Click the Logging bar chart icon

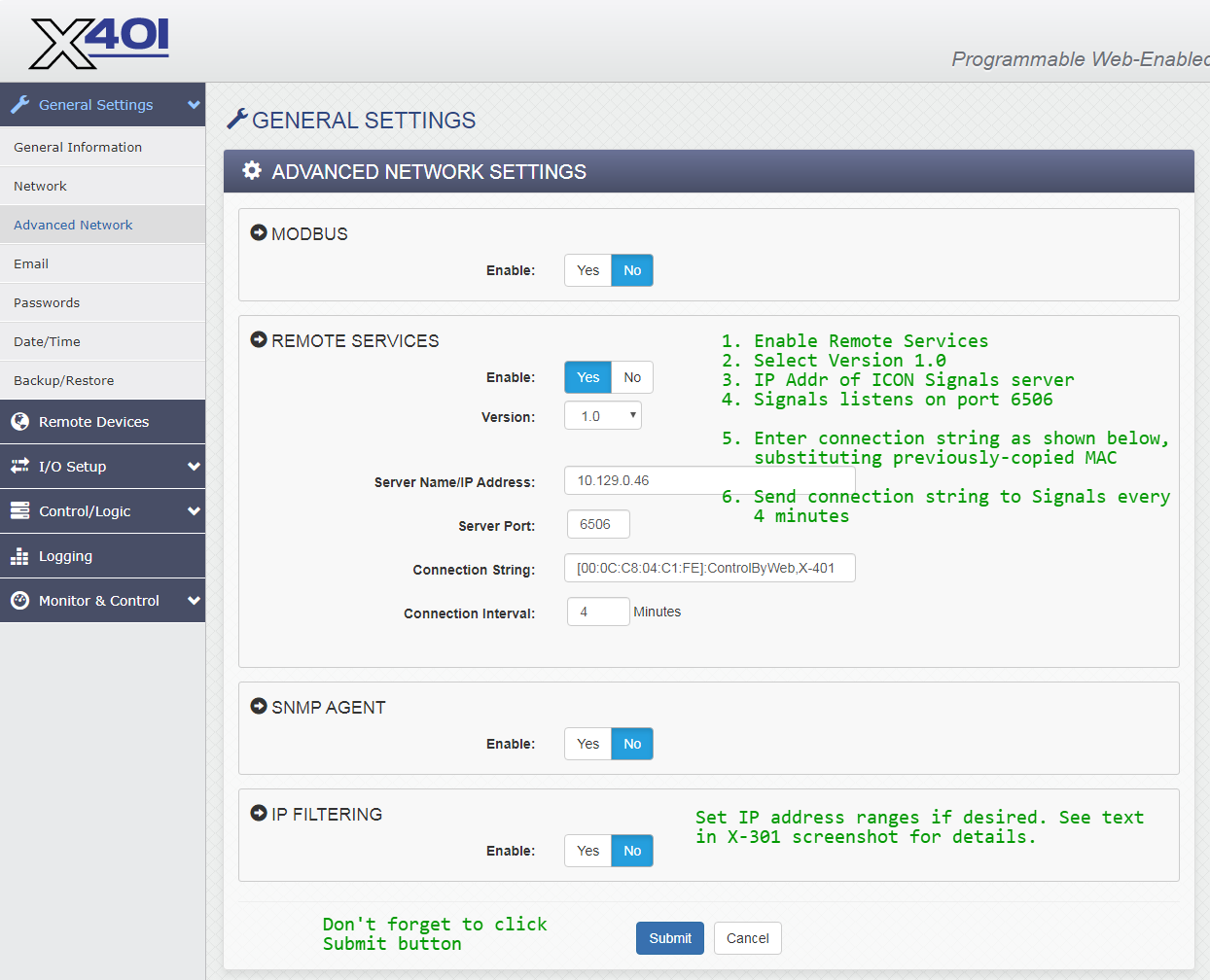pyautogui.click(x=19, y=556)
